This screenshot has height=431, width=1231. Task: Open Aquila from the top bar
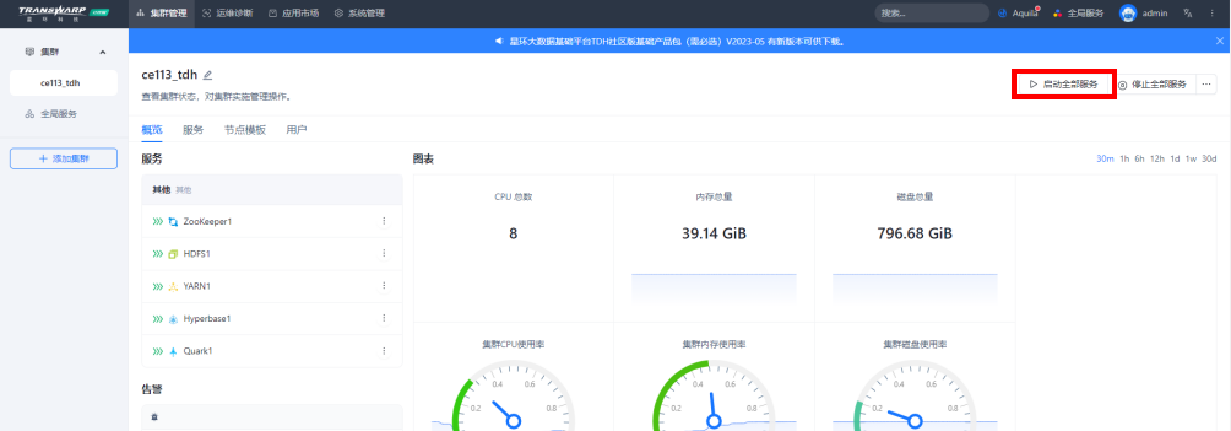(x=1020, y=14)
